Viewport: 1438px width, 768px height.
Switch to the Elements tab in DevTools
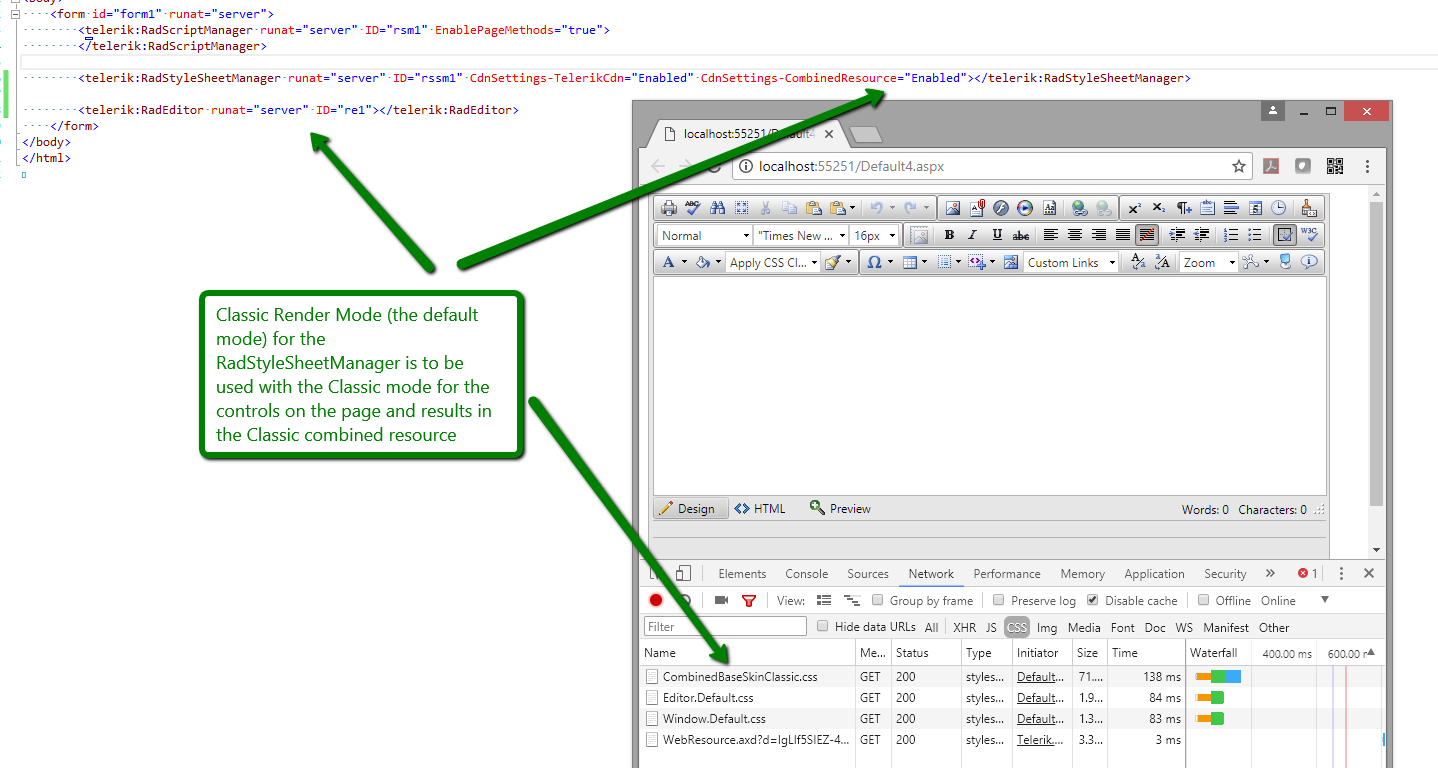742,574
